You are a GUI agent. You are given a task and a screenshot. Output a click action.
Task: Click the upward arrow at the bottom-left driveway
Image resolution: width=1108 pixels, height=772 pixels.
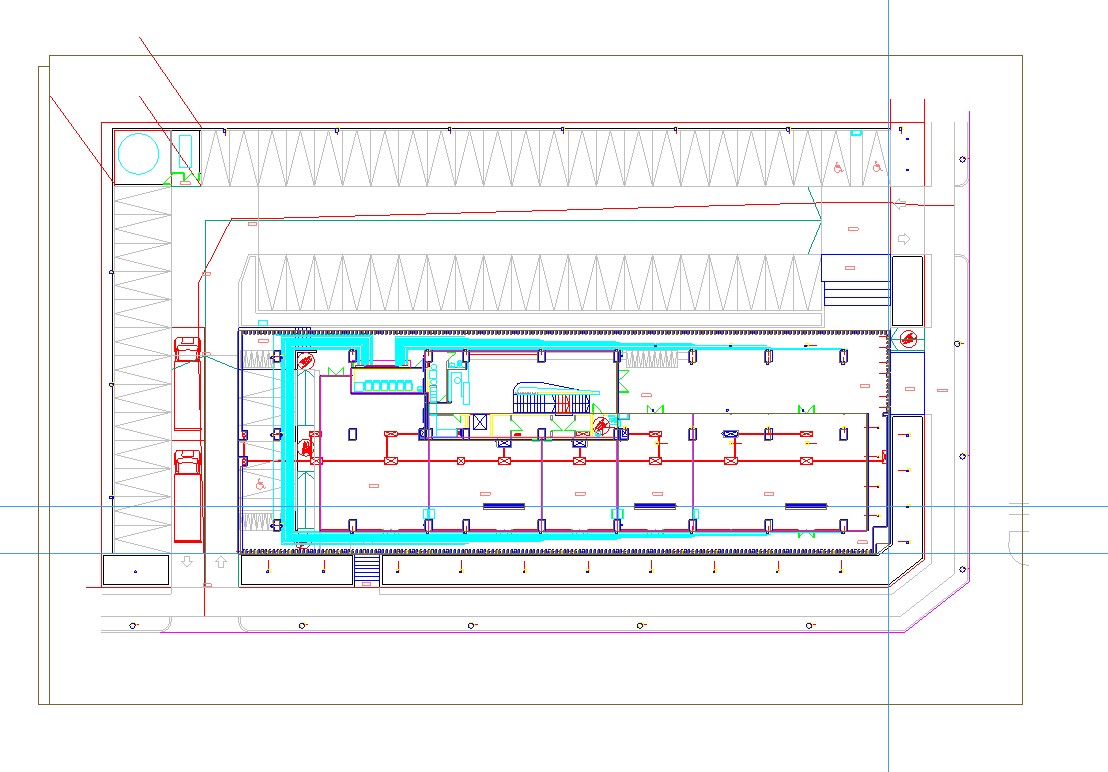221,563
